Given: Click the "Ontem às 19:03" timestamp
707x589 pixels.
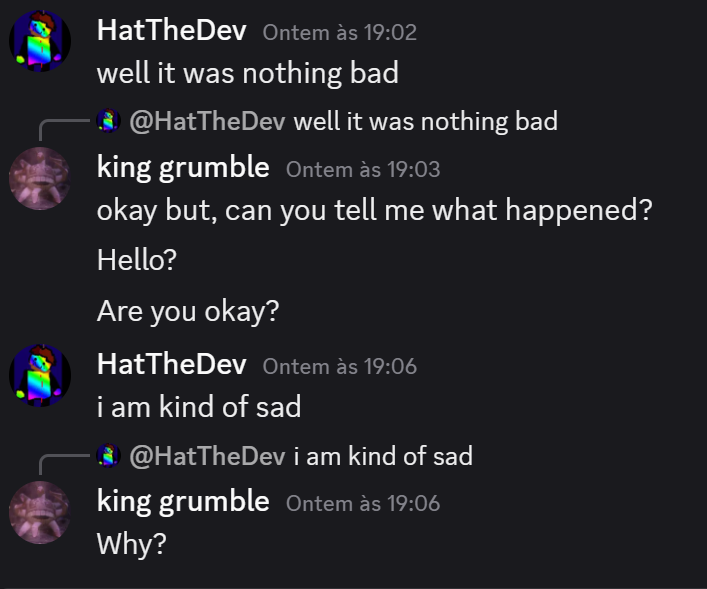Looking at the screenshot, I should pyautogui.click(x=363, y=169).
